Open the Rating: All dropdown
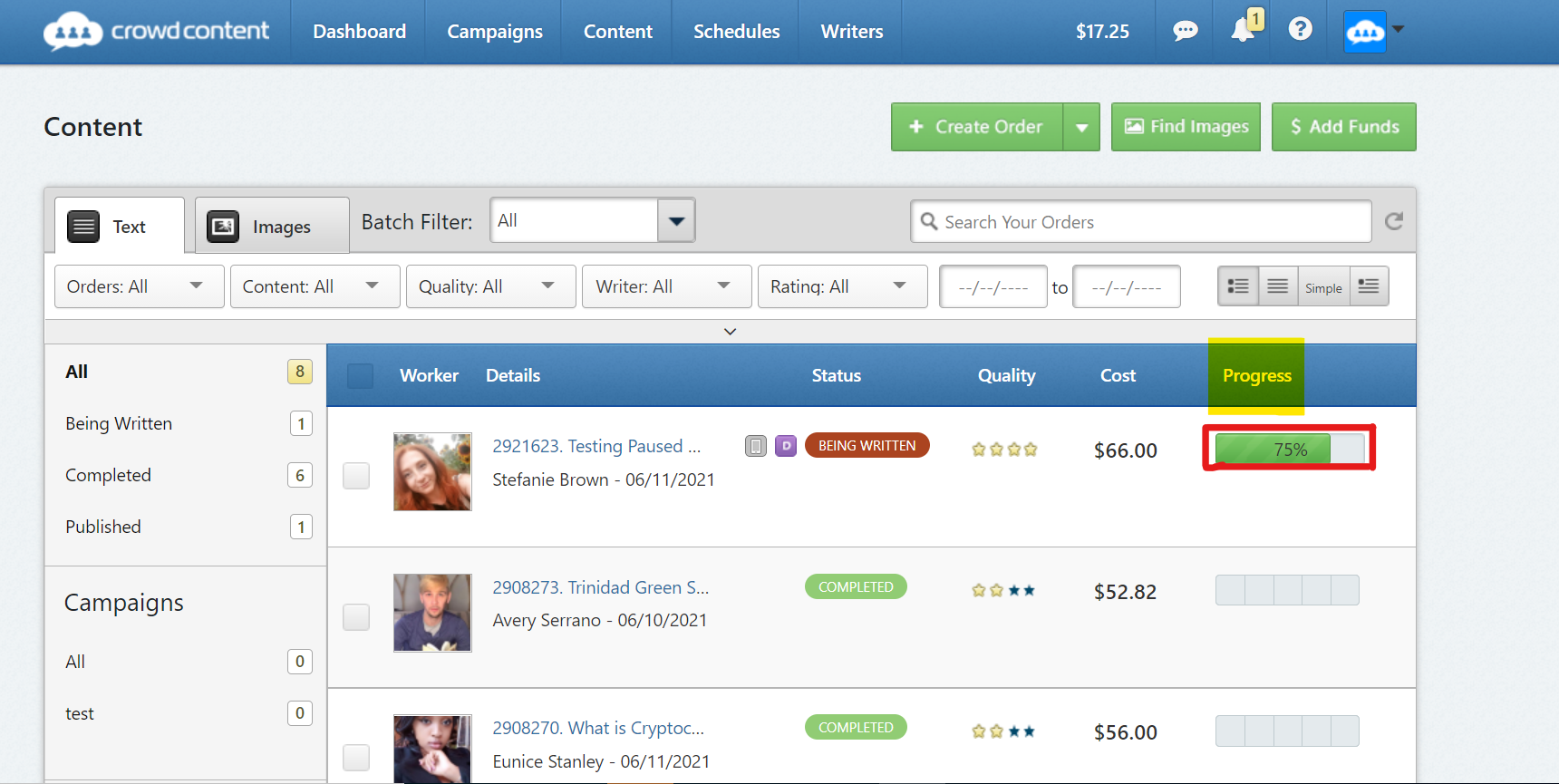 pos(842,286)
